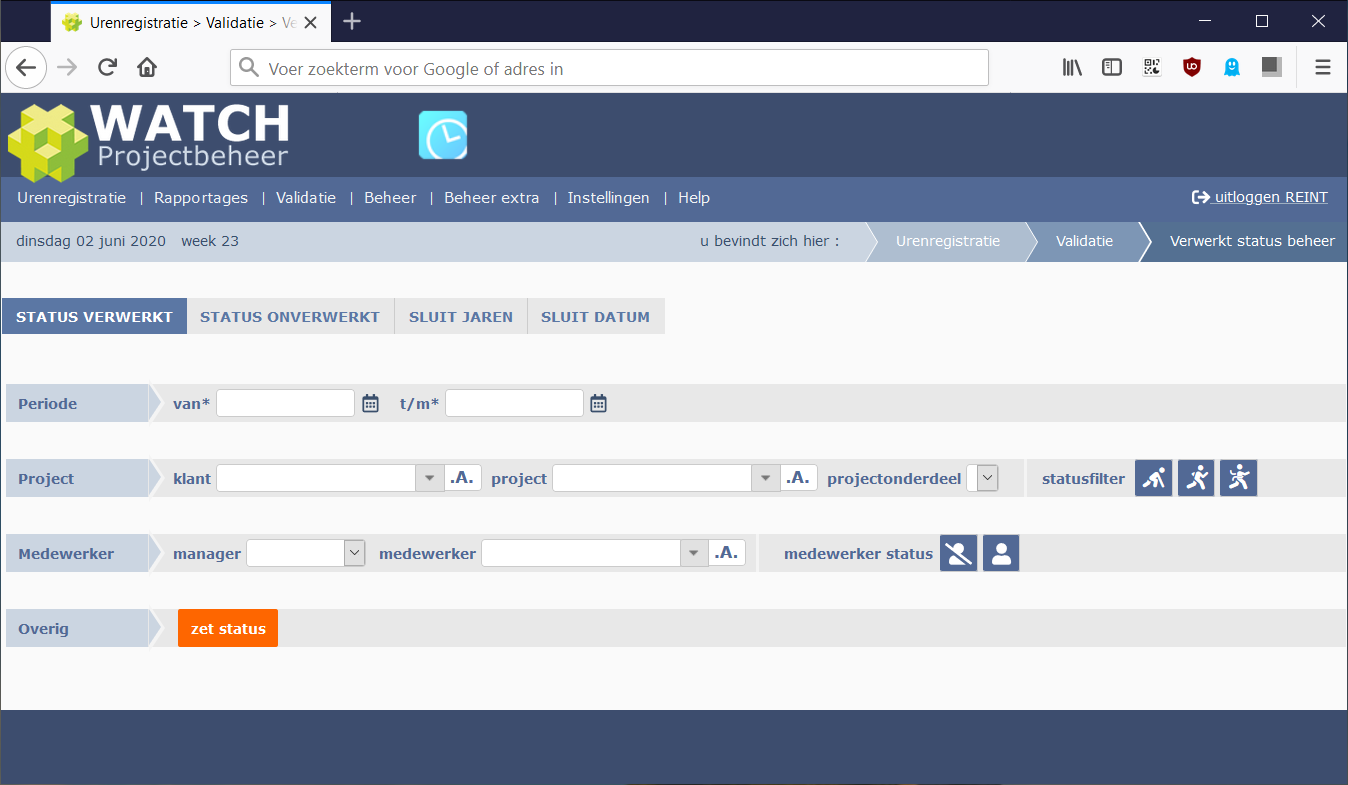Switch to STATUS ONVERWERKT tab

pos(290,317)
